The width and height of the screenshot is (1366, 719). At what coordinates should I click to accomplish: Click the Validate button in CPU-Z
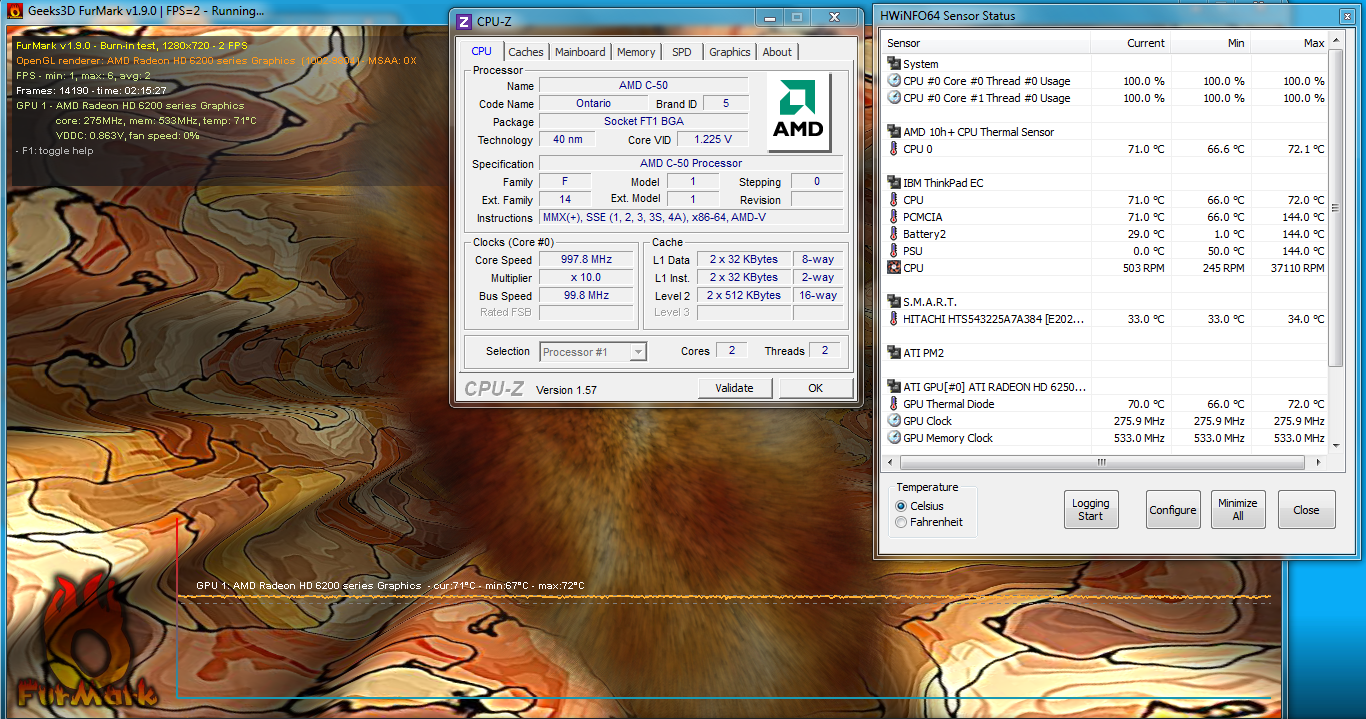tap(735, 388)
